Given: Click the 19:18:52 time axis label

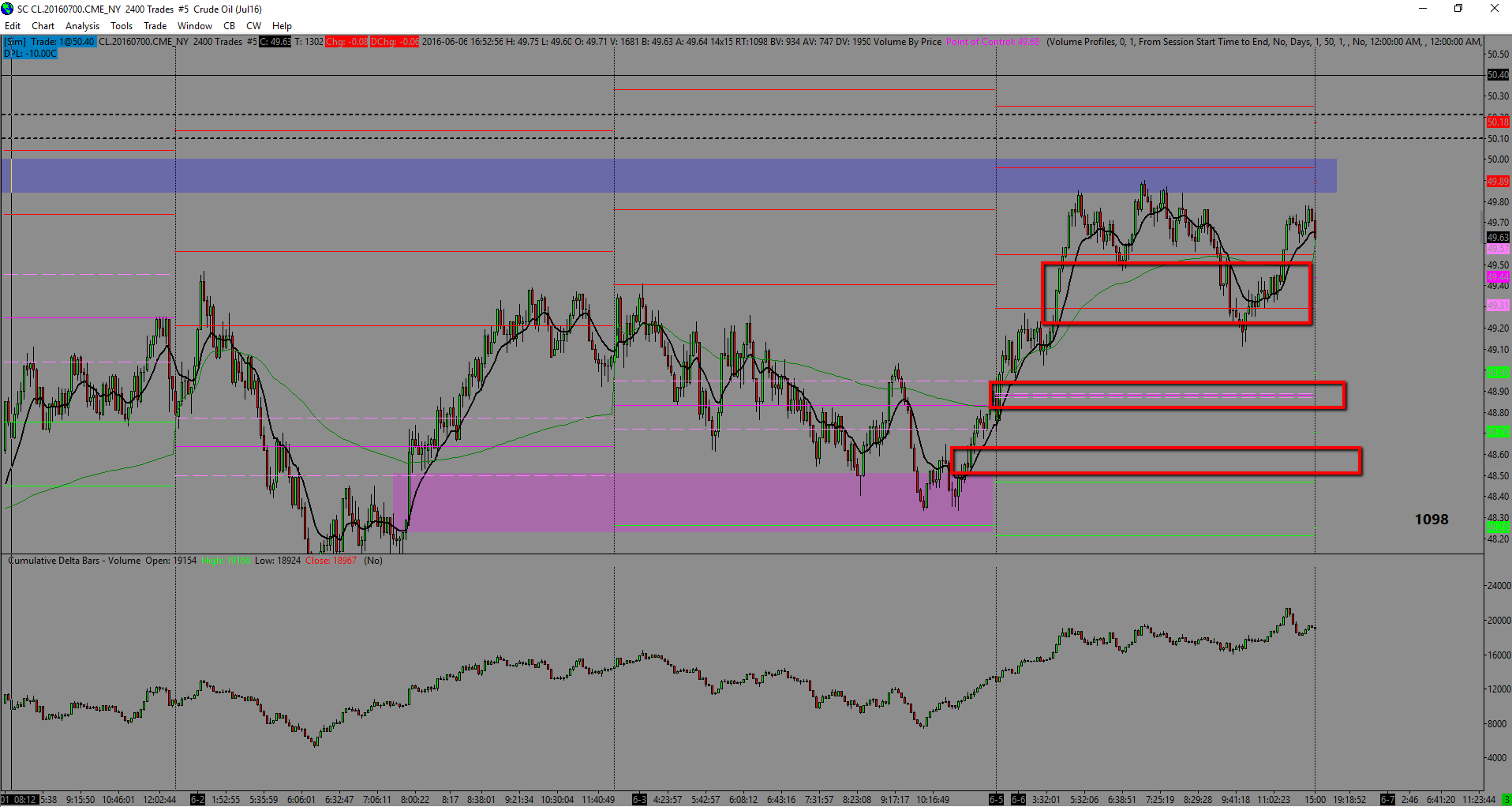Looking at the screenshot, I should [1349, 800].
